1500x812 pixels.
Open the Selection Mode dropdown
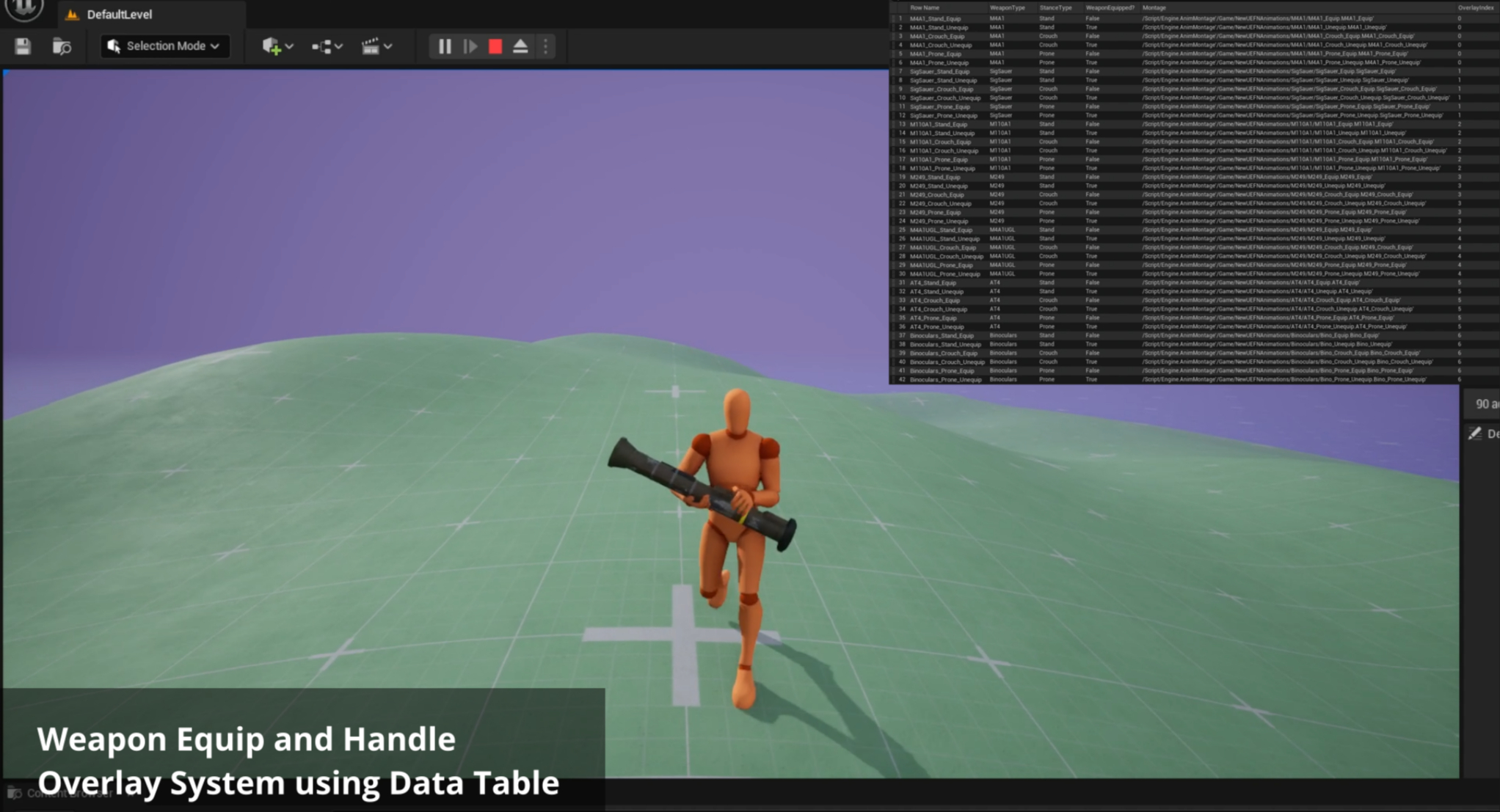(x=164, y=46)
